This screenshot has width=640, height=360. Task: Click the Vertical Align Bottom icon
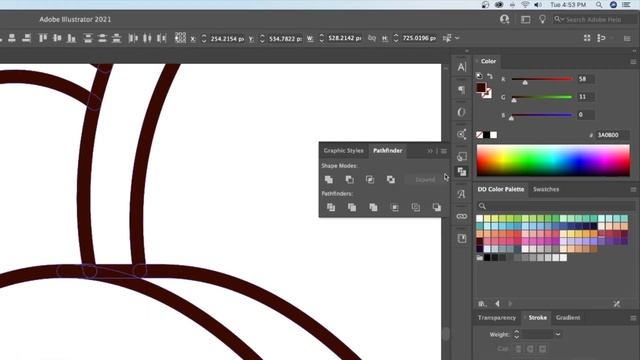71,38
